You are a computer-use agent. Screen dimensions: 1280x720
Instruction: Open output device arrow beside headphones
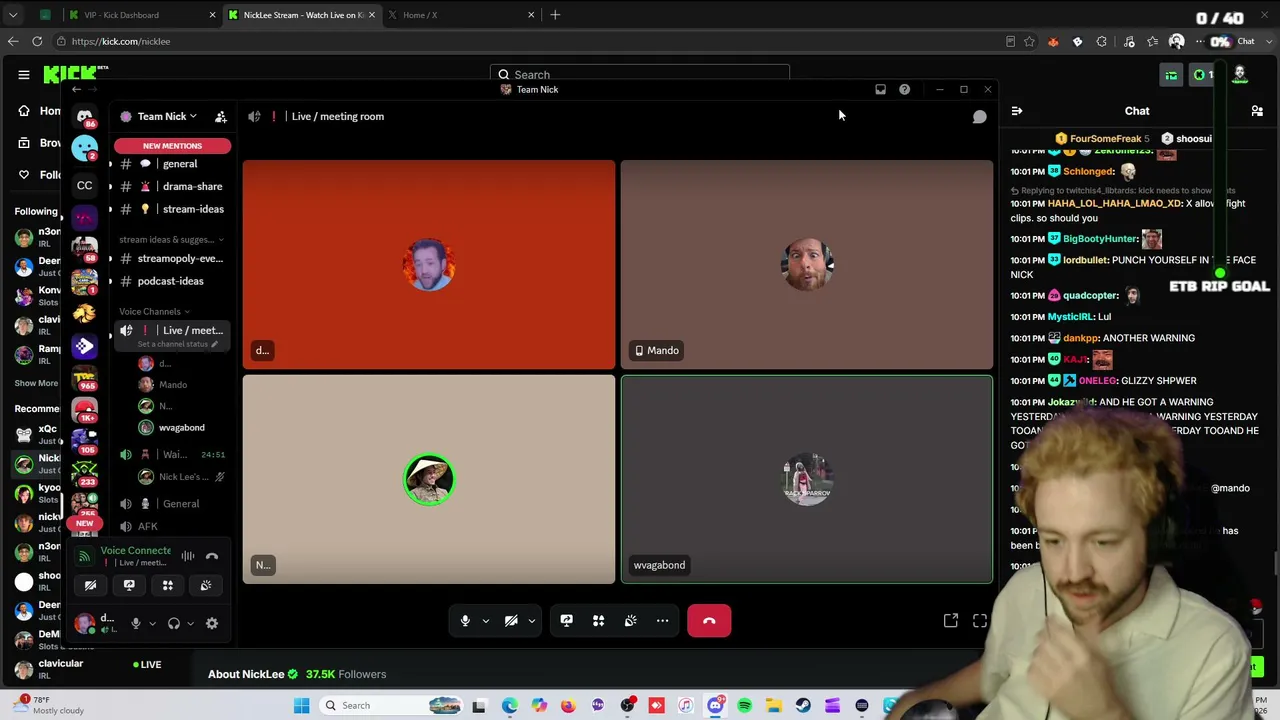pyautogui.click(x=190, y=623)
